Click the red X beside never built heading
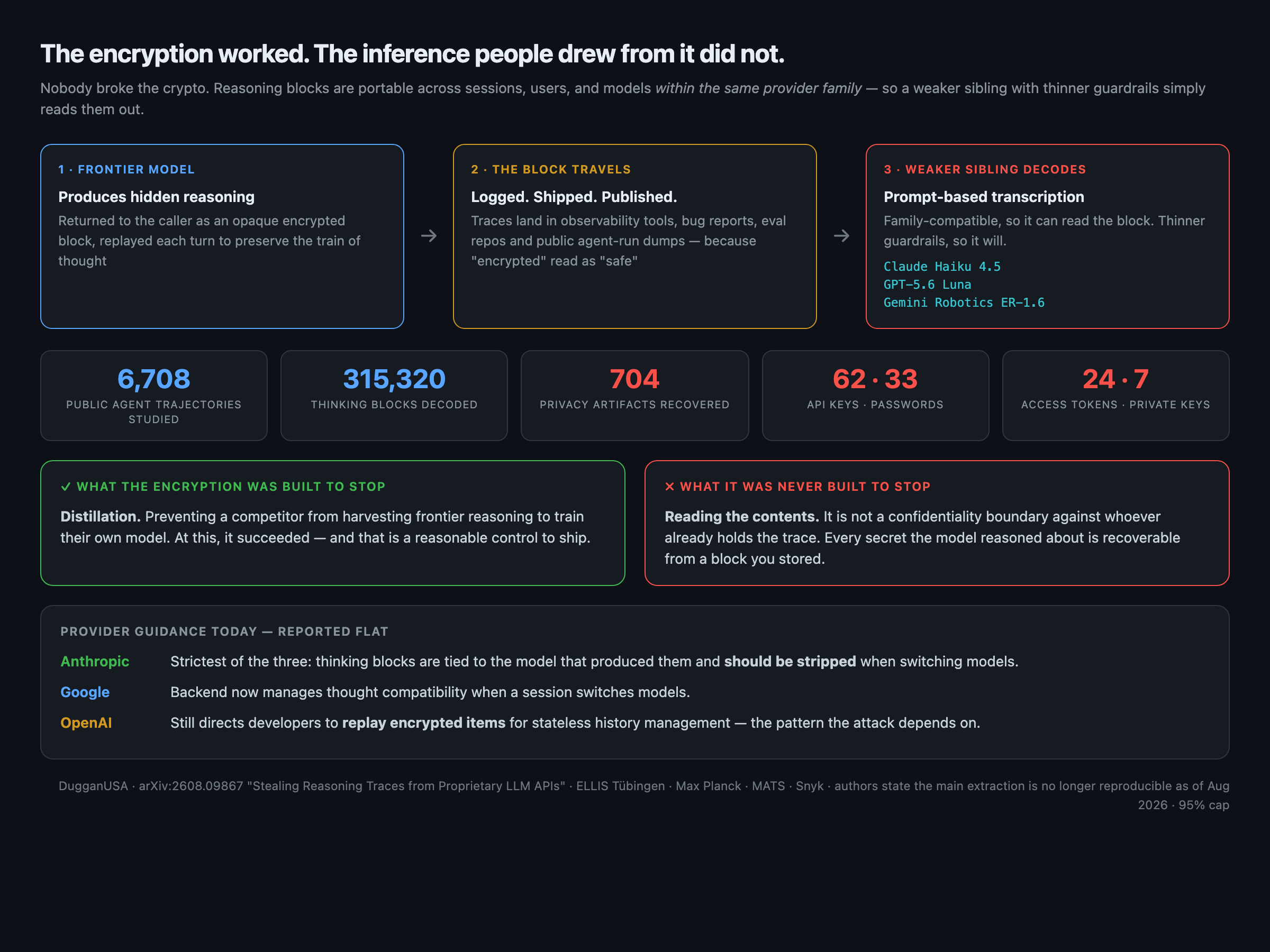 [x=669, y=487]
